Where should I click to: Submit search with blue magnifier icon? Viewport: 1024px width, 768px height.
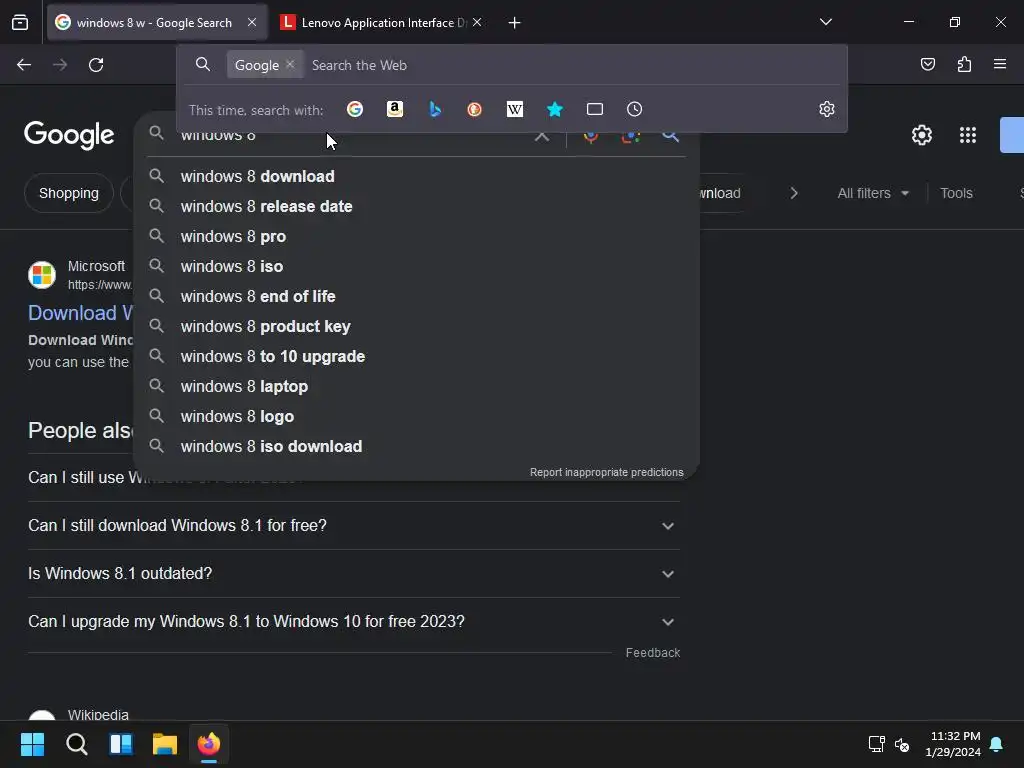tap(671, 136)
